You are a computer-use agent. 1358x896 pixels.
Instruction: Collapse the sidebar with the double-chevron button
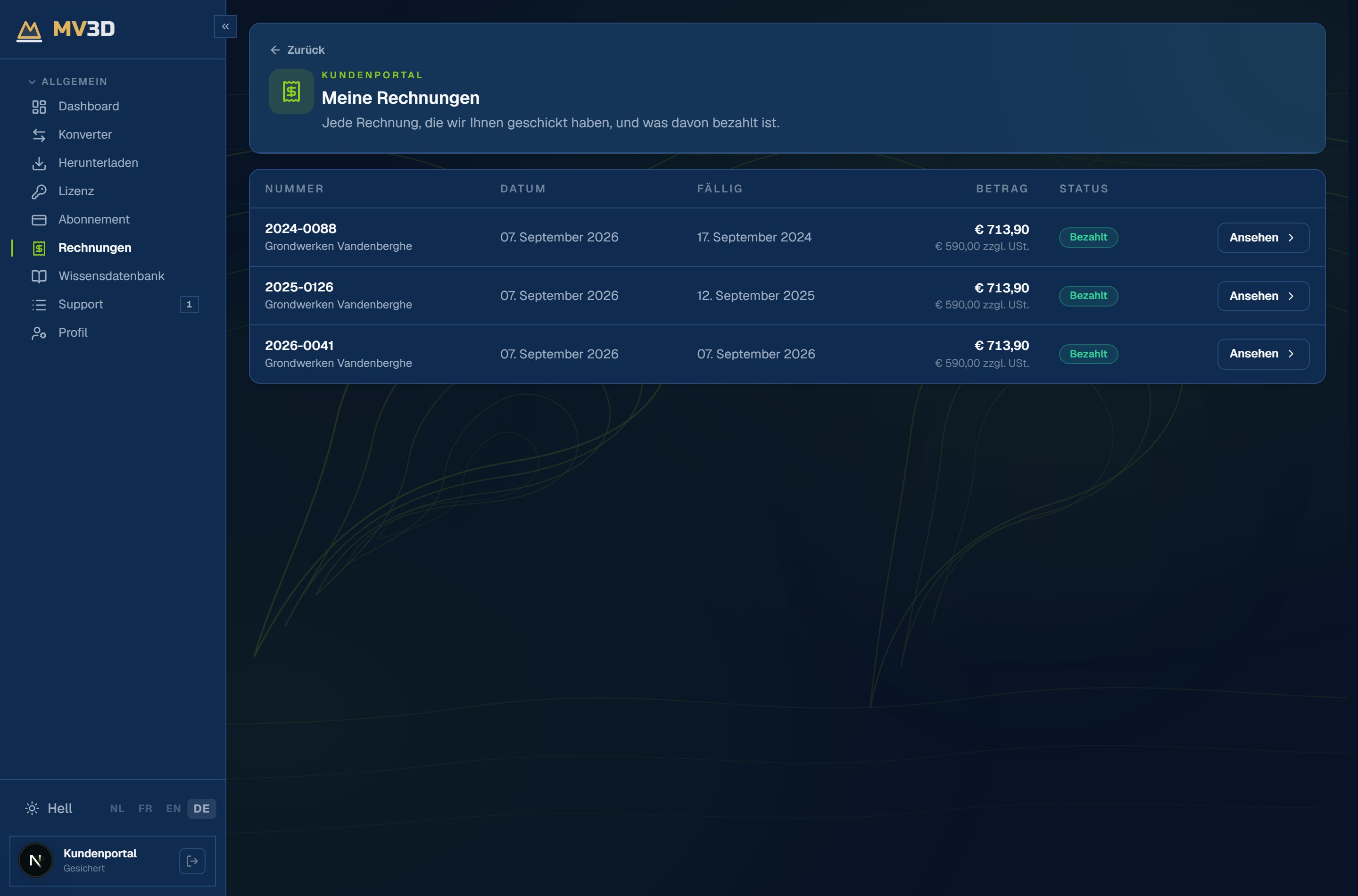click(225, 26)
